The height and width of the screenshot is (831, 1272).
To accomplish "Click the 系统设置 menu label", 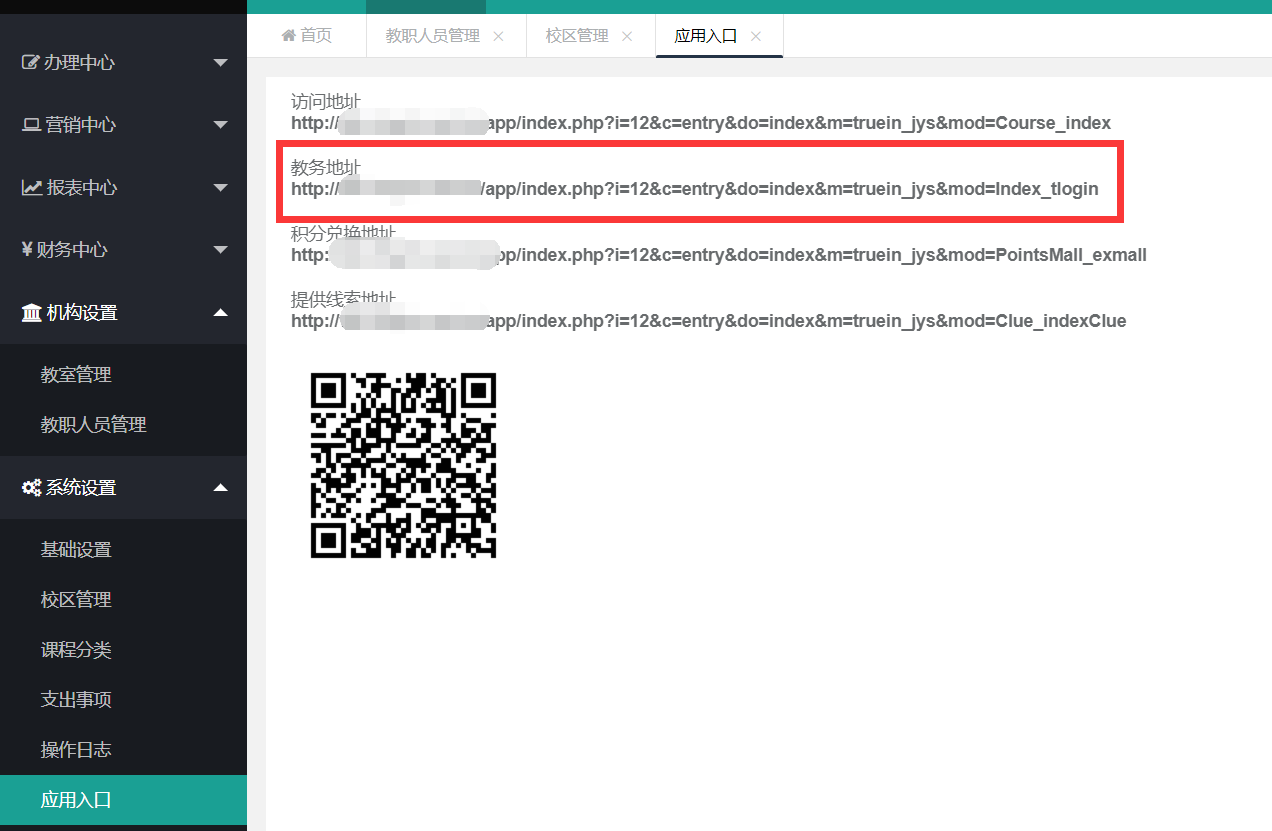I will 81,488.
